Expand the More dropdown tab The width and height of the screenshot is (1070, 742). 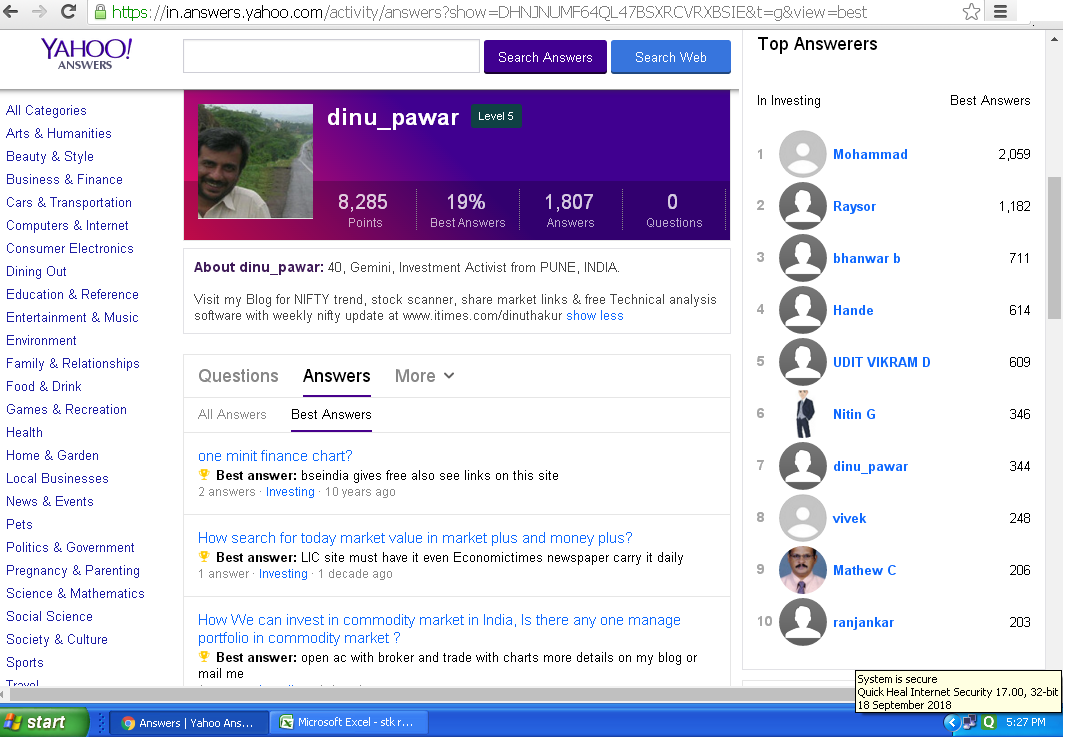424,376
